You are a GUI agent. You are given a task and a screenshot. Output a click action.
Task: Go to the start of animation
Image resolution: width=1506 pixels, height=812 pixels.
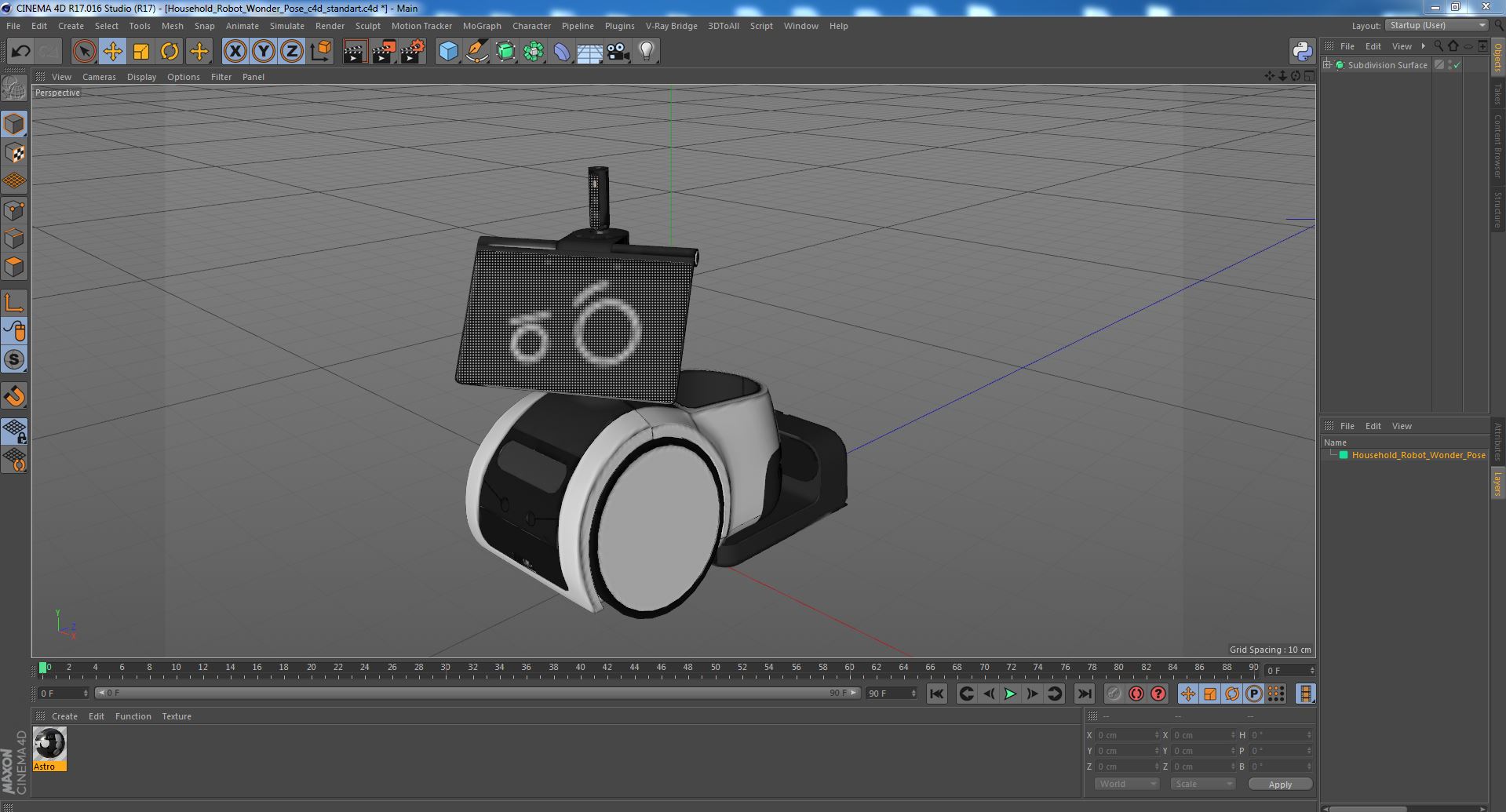(936, 694)
